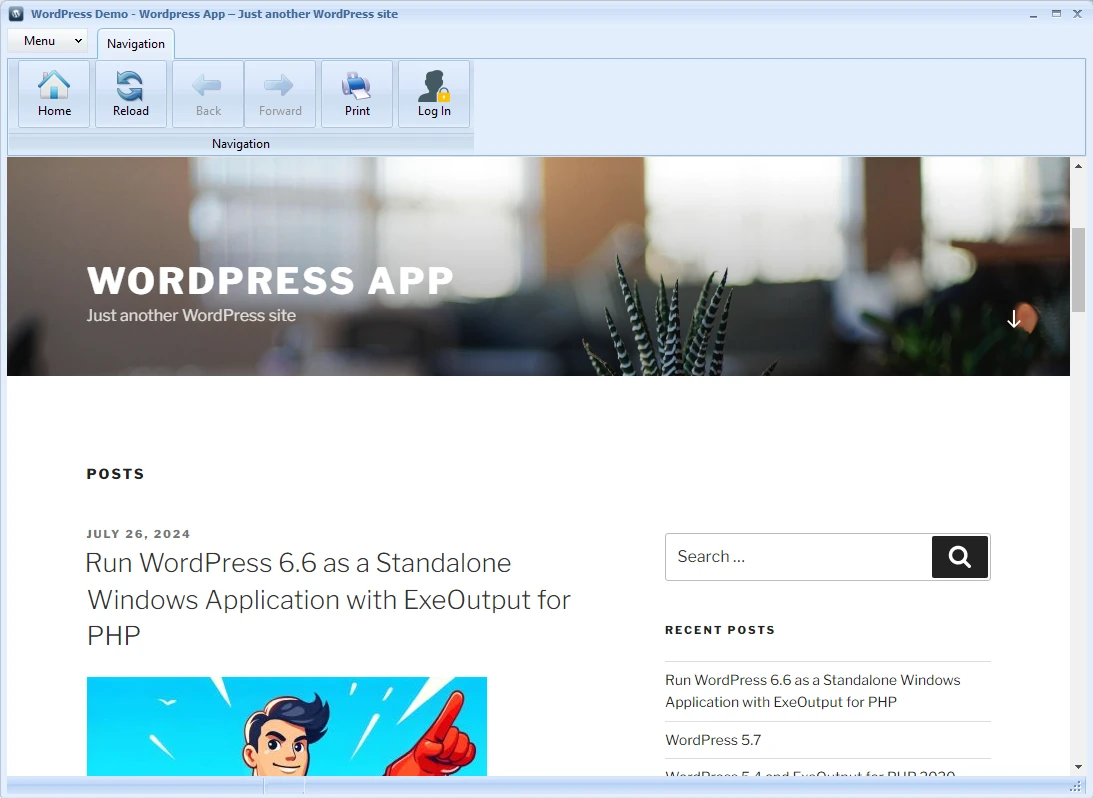
Task: Open the WordPress 5.7 recent post
Action: click(713, 740)
